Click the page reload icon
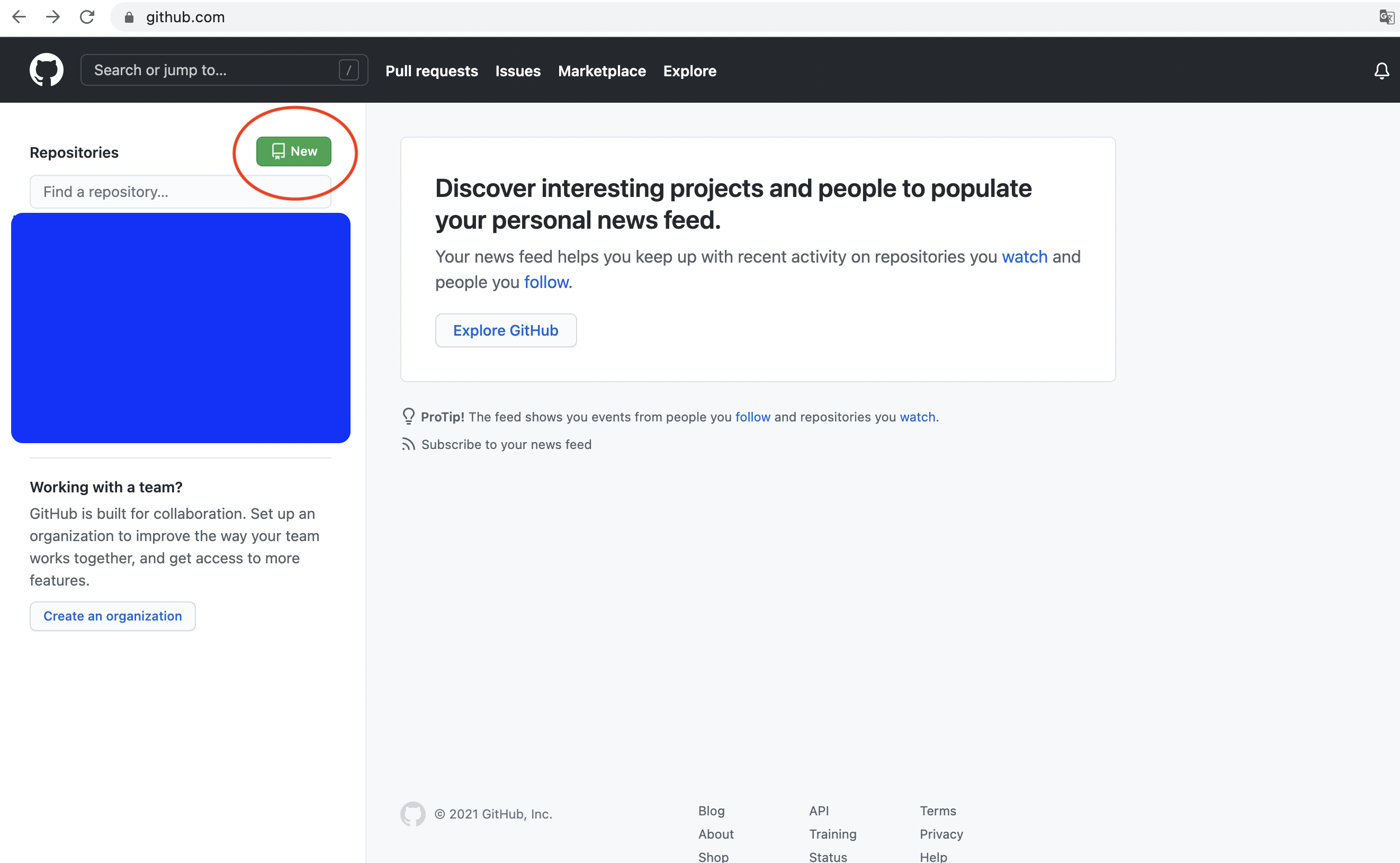This screenshot has height=863, width=1400. click(87, 16)
